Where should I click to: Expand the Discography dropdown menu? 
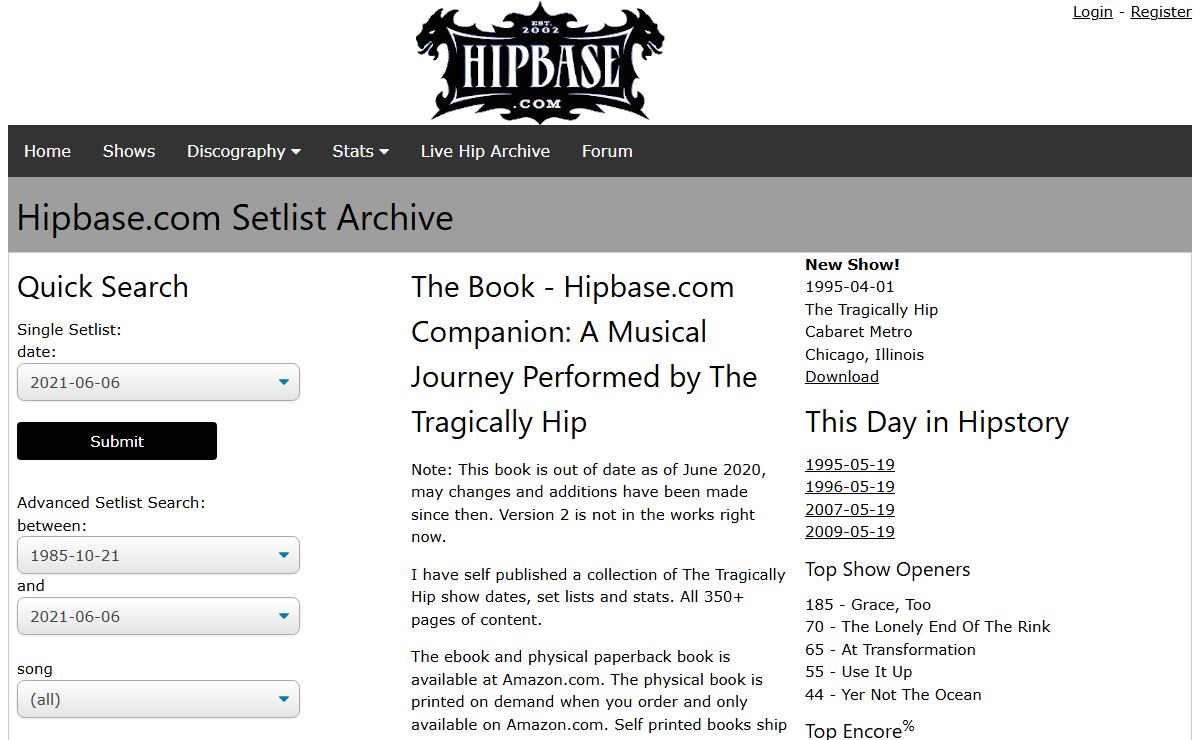click(x=244, y=151)
